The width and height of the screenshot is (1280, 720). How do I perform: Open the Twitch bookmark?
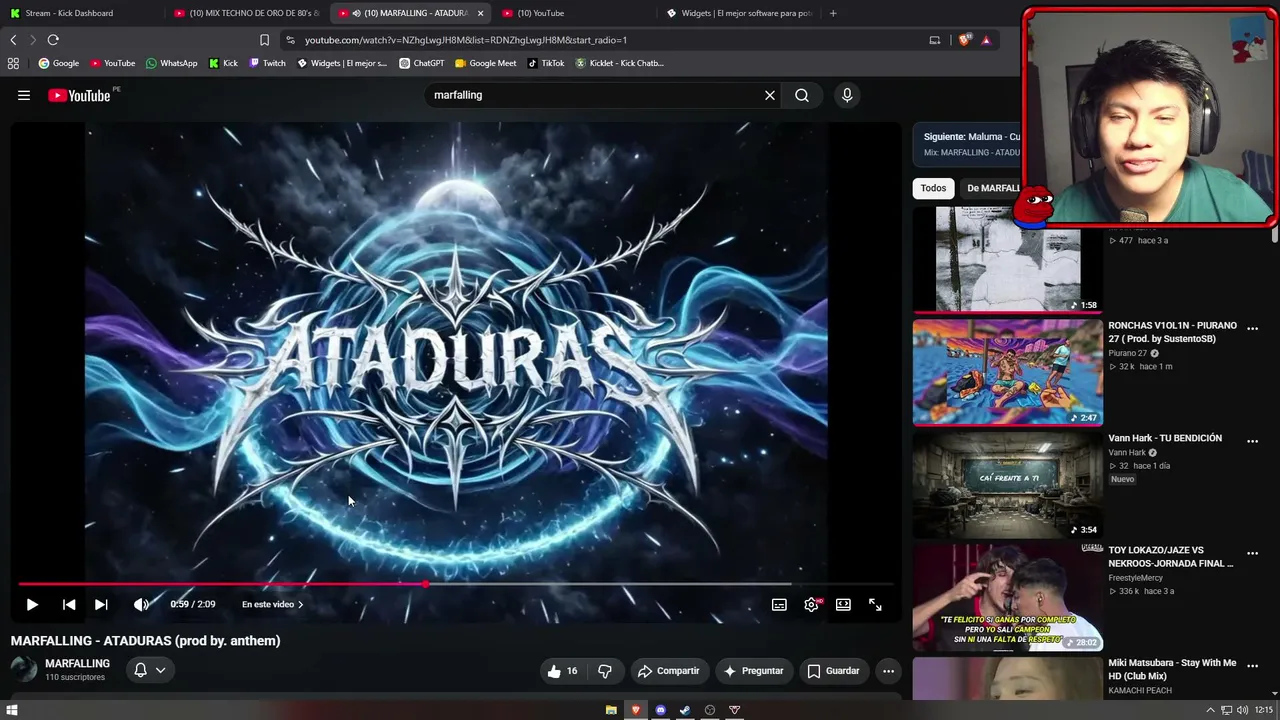[267, 63]
